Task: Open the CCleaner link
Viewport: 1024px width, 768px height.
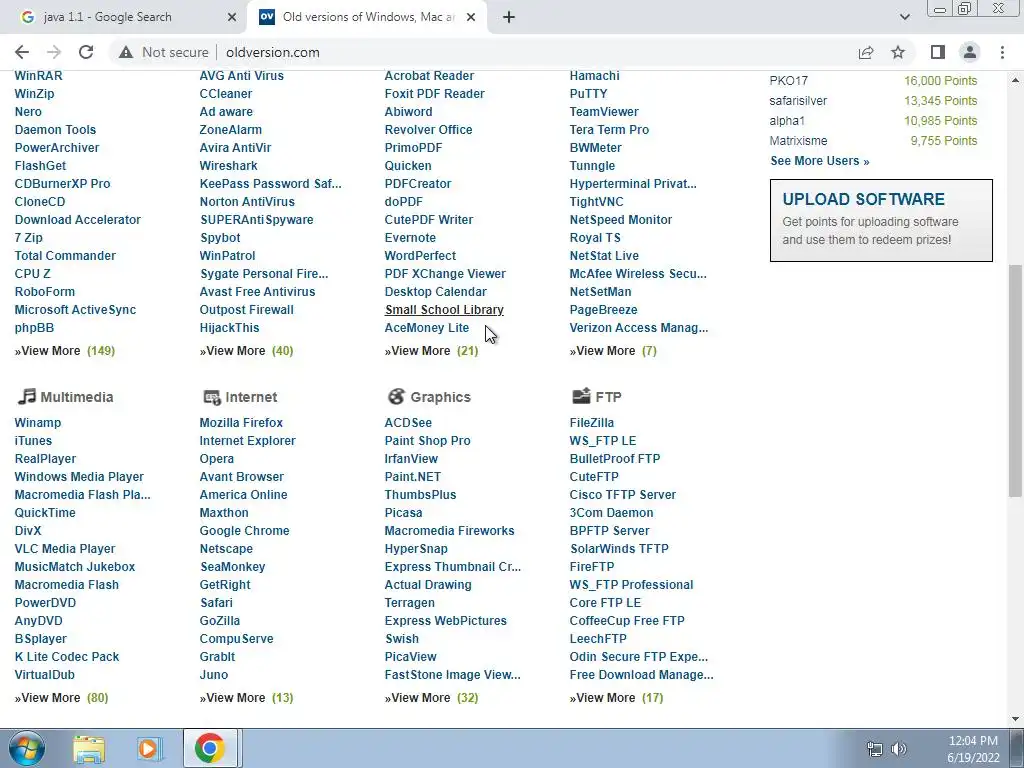Action: click(225, 93)
